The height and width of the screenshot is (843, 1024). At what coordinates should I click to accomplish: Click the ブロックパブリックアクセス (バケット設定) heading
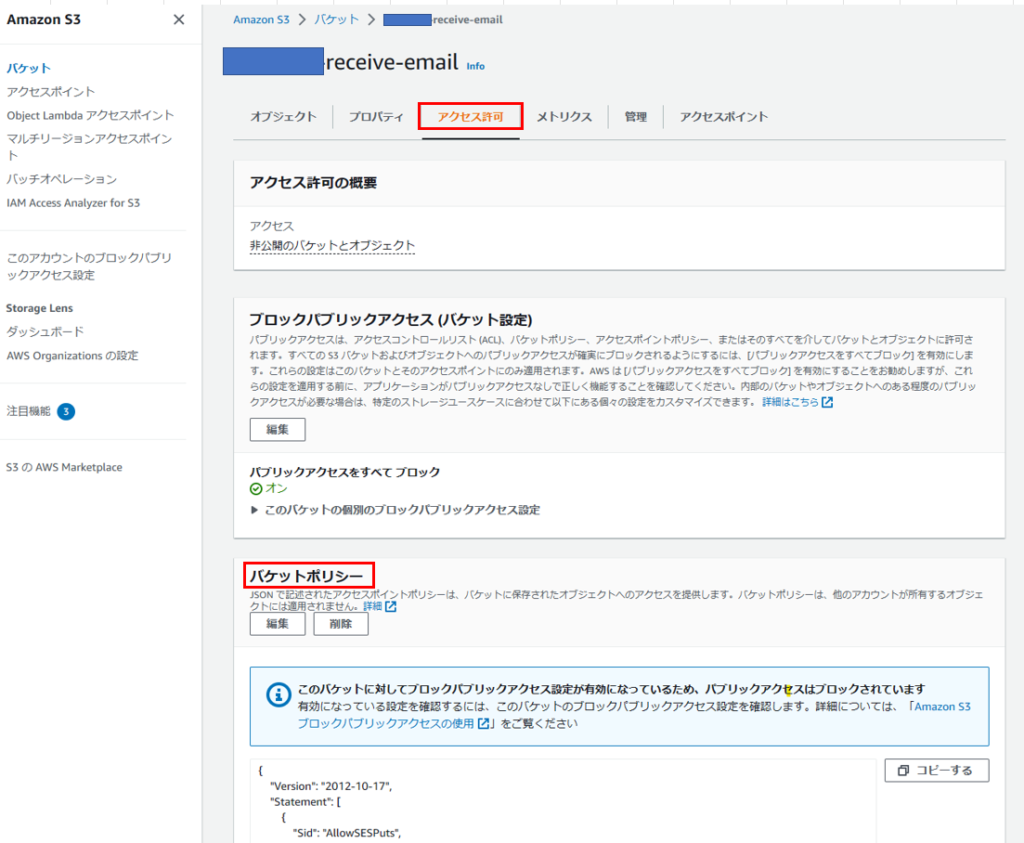point(391,320)
